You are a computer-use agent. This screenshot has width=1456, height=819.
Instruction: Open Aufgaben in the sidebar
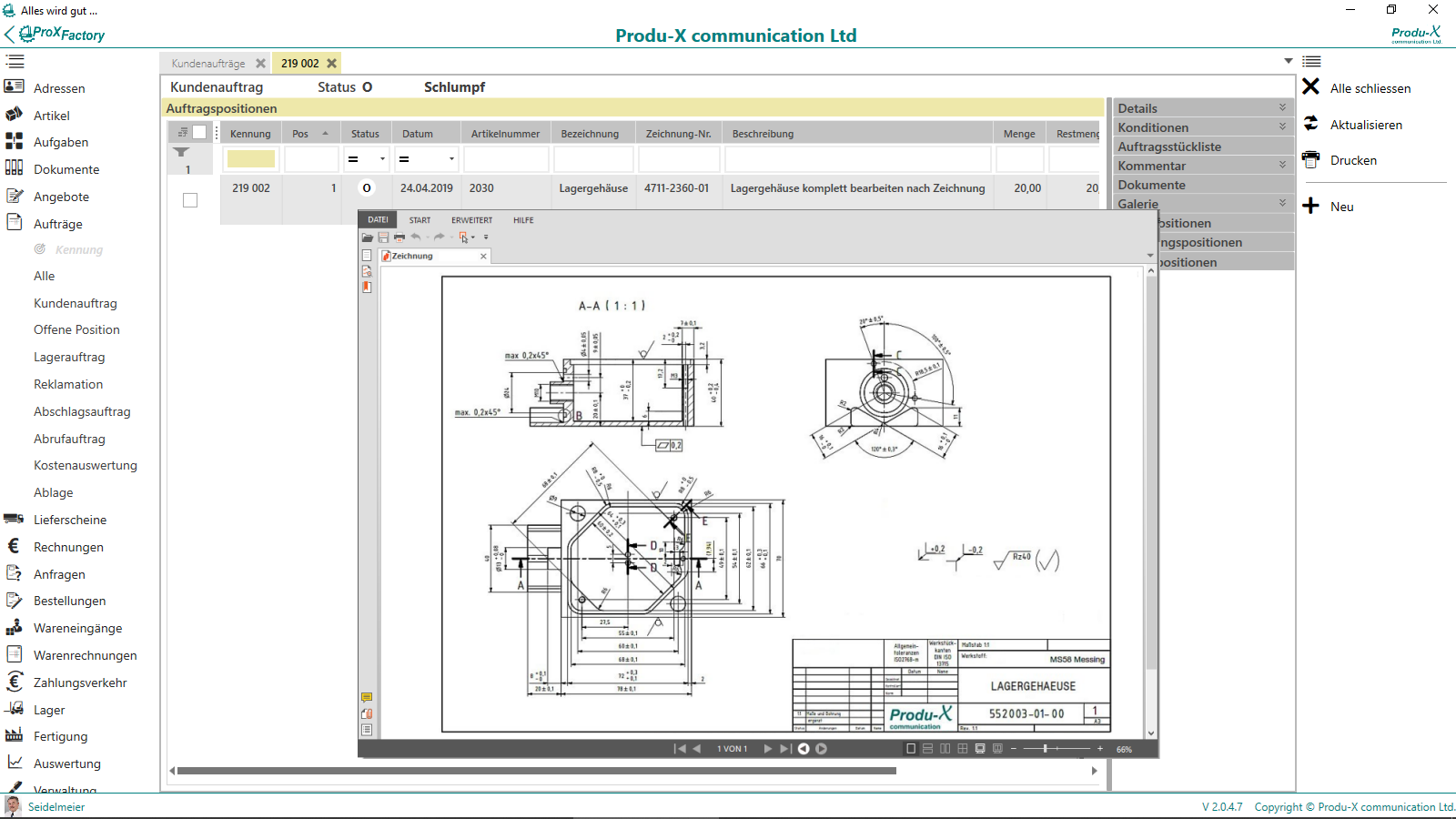61,142
